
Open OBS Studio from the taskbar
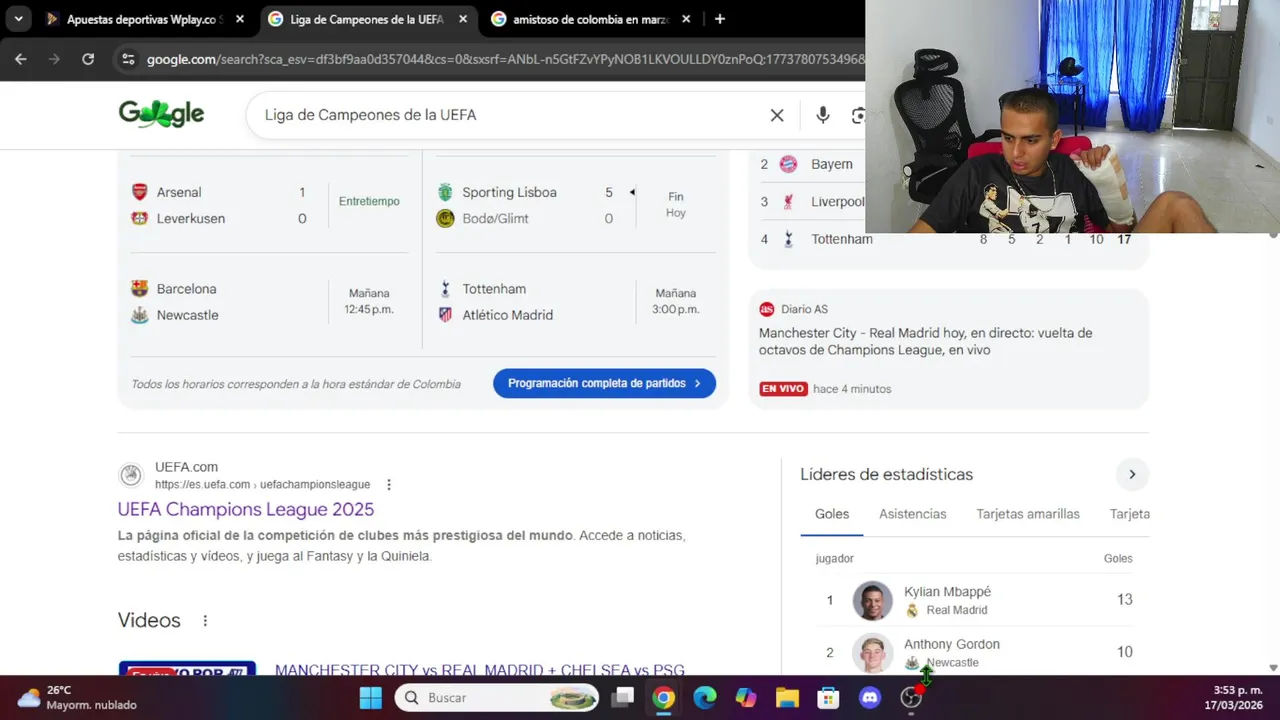[911, 698]
